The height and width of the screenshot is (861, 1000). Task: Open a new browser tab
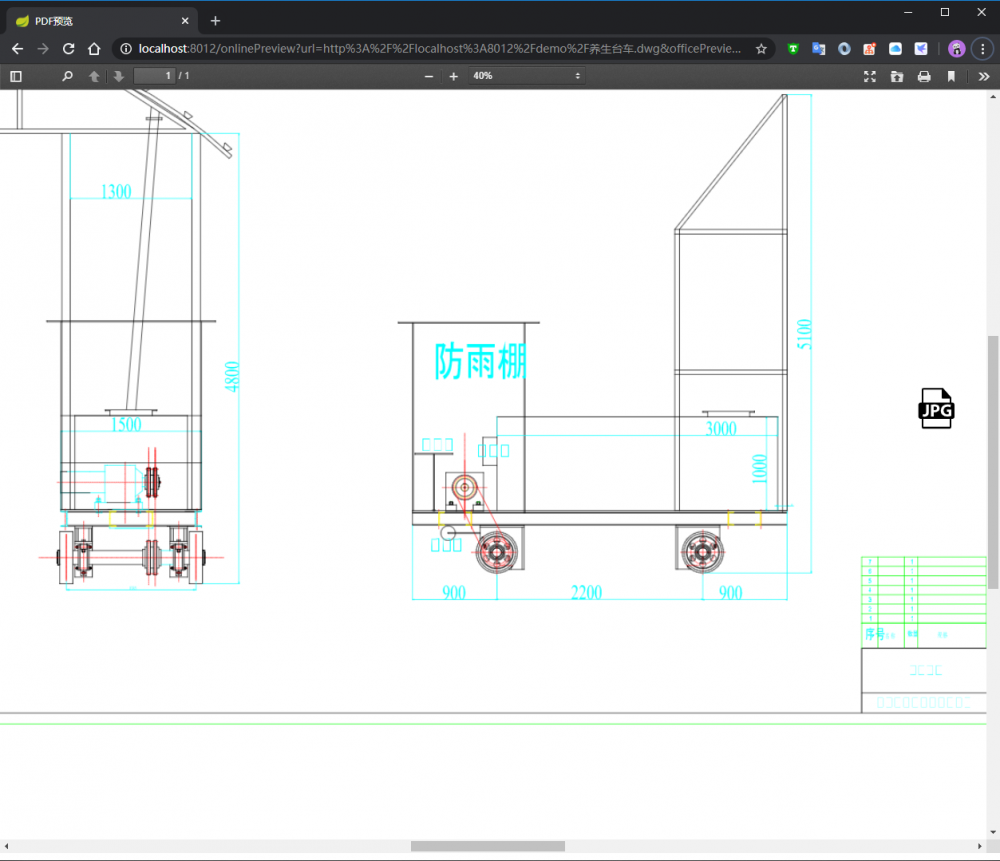pyautogui.click(x=215, y=21)
